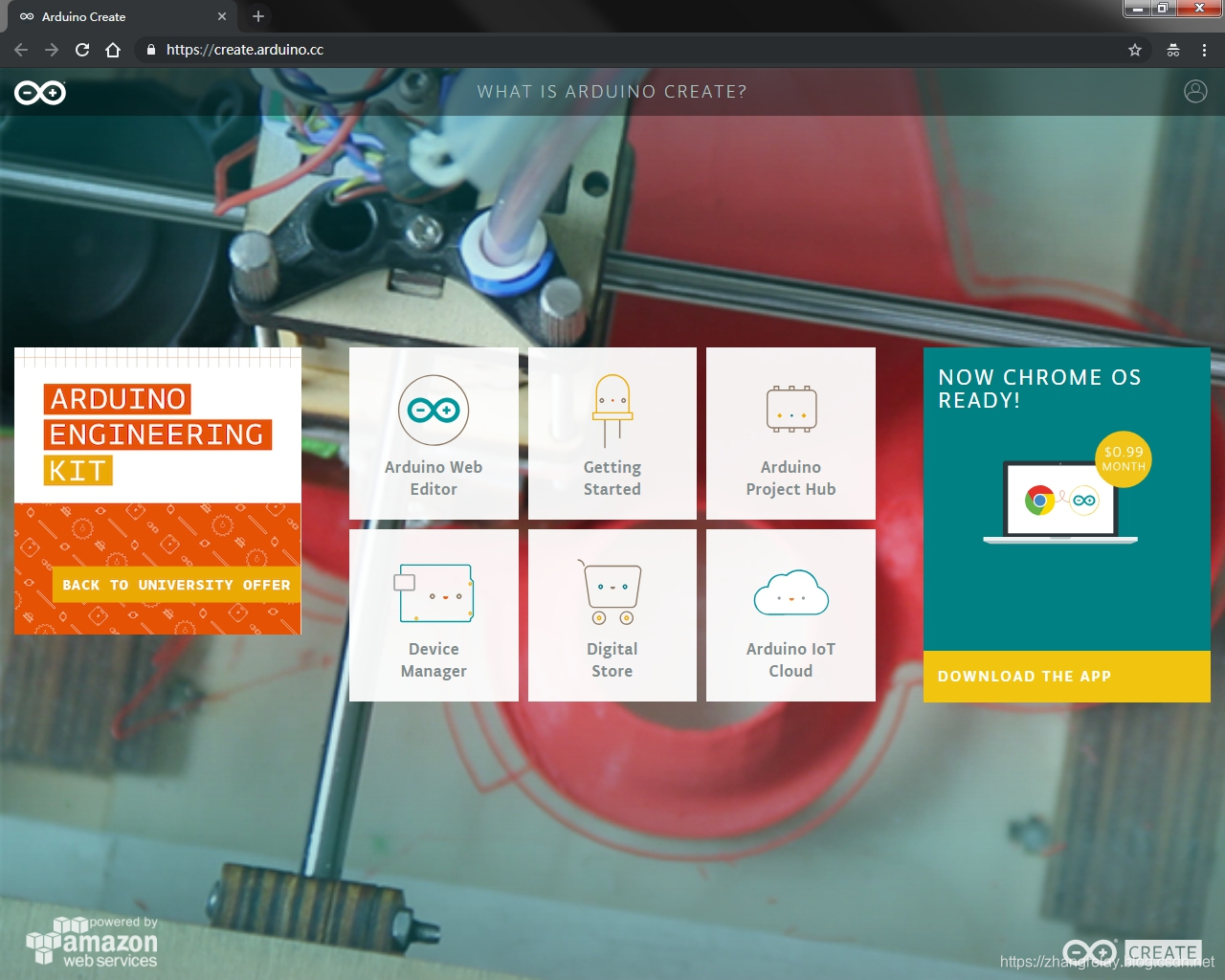Click the Arduino infinity logo in the header
Image resolution: width=1225 pixels, height=980 pixels.
(x=40, y=93)
